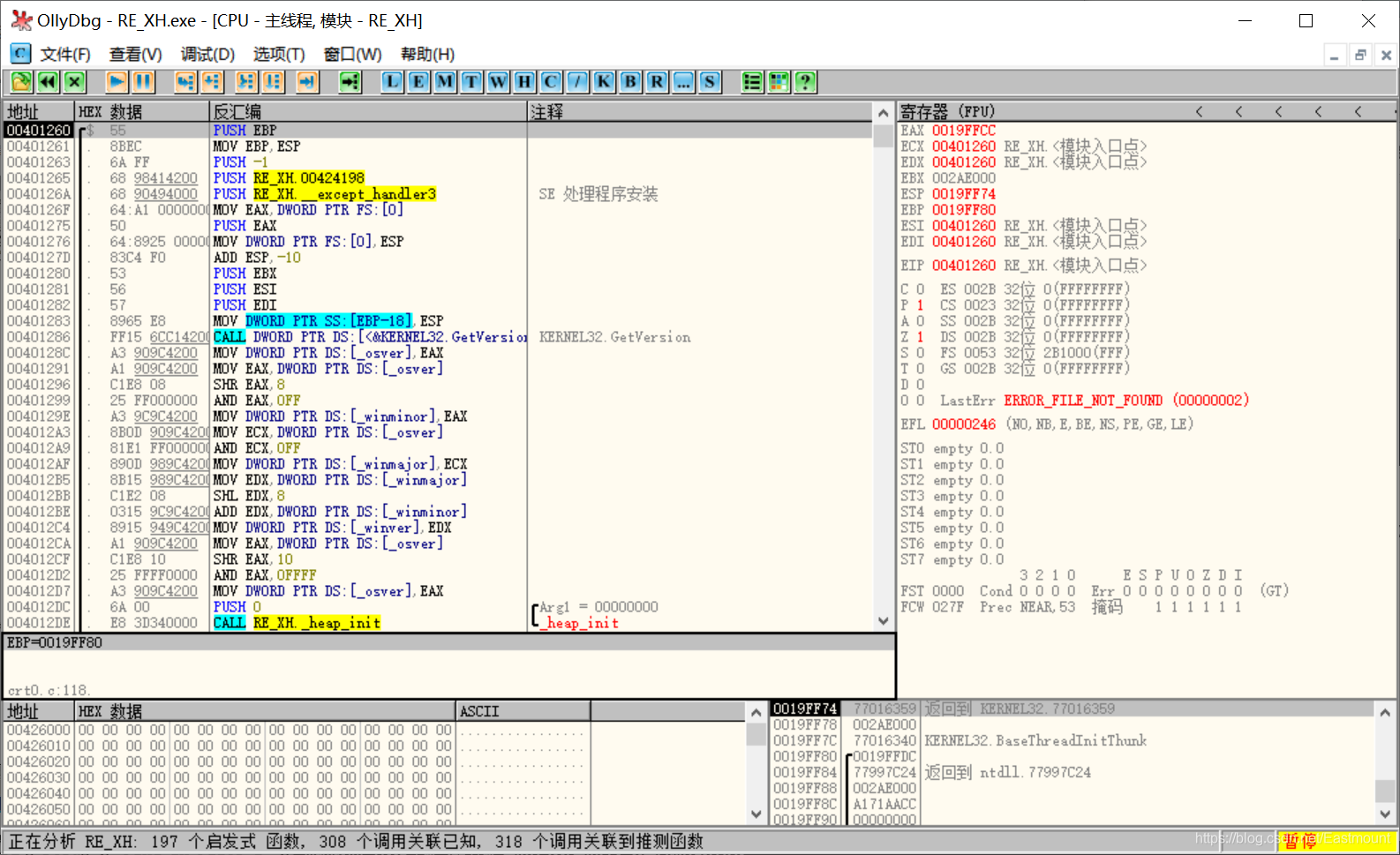Click the Step into icon
Image resolution: width=1400 pixels, height=855 pixels.
tap(185, 82)
